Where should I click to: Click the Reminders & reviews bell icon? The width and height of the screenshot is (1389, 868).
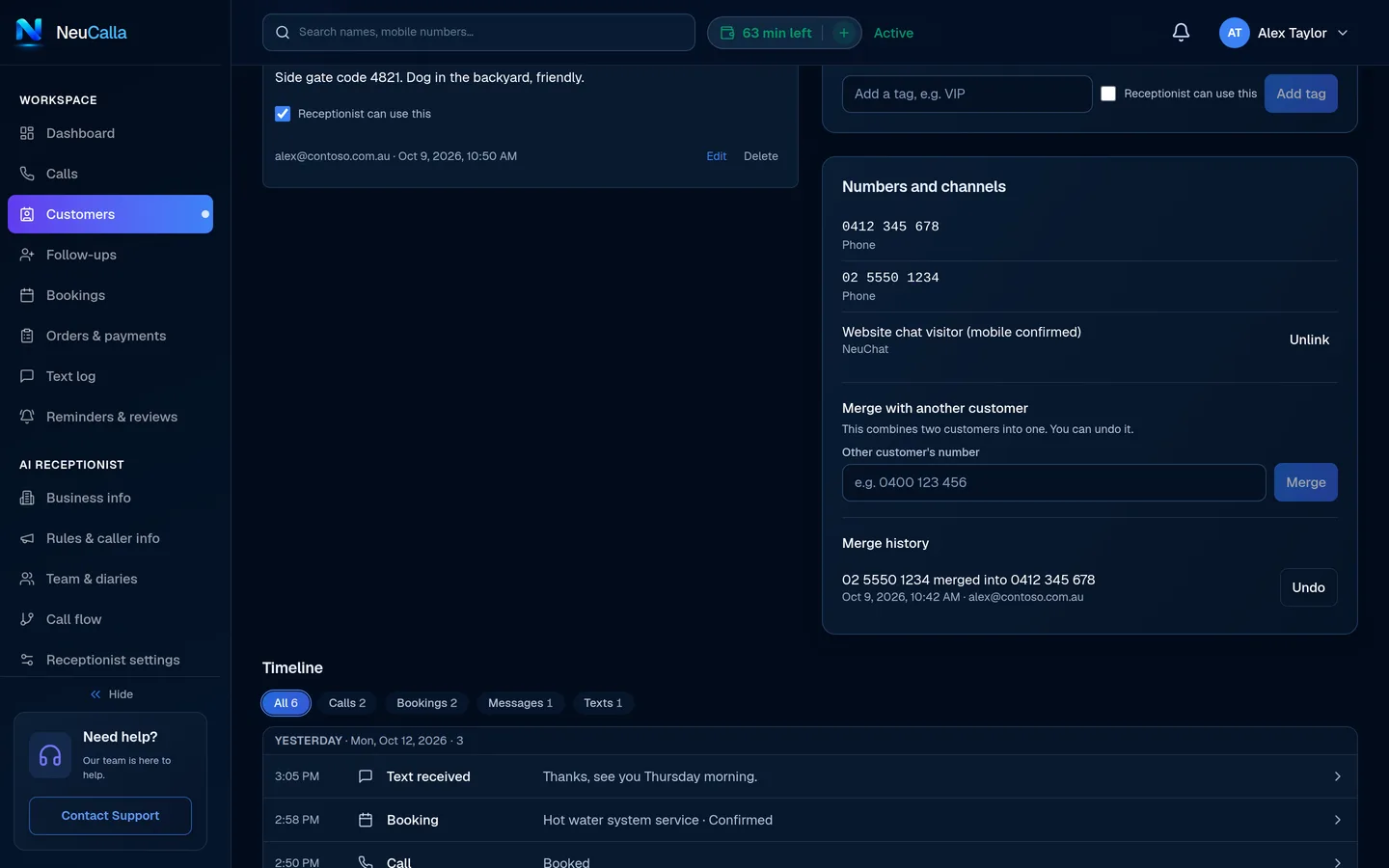click(27, 417)
